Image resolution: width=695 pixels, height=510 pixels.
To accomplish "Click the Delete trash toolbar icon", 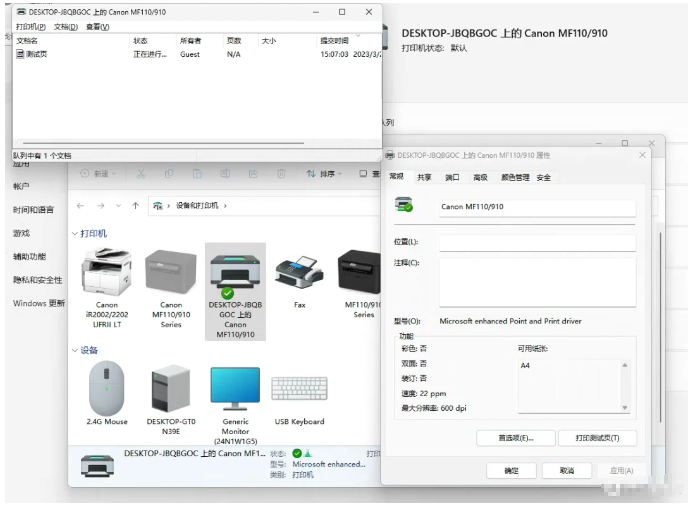I will [281, 174].
